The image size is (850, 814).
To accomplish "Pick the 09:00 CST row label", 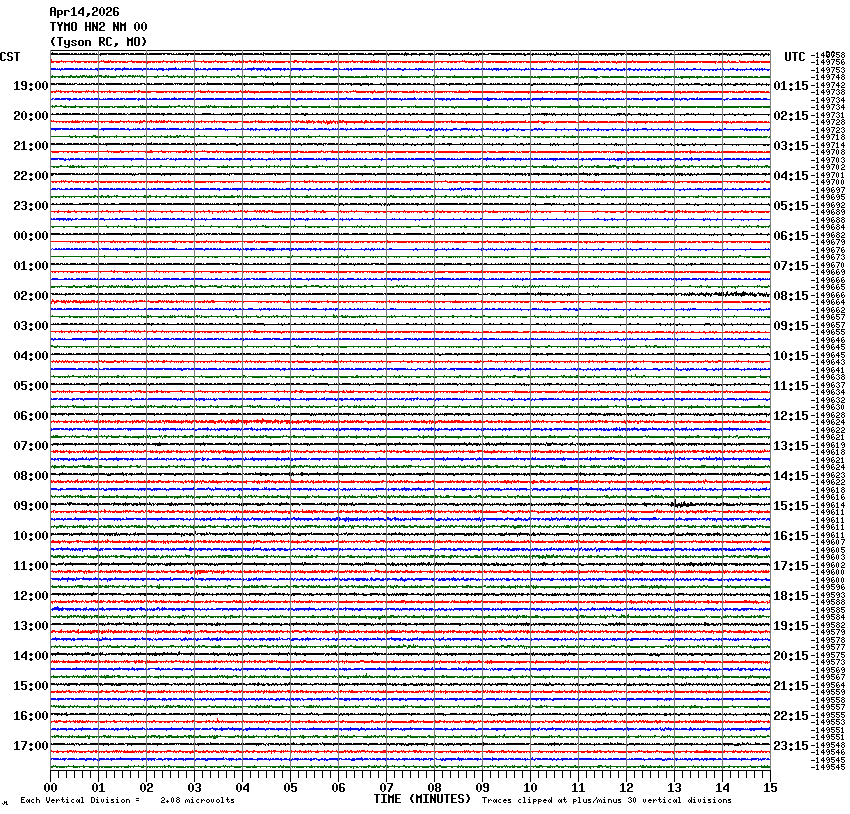I will pyautogui.click(x=31, y=506).
